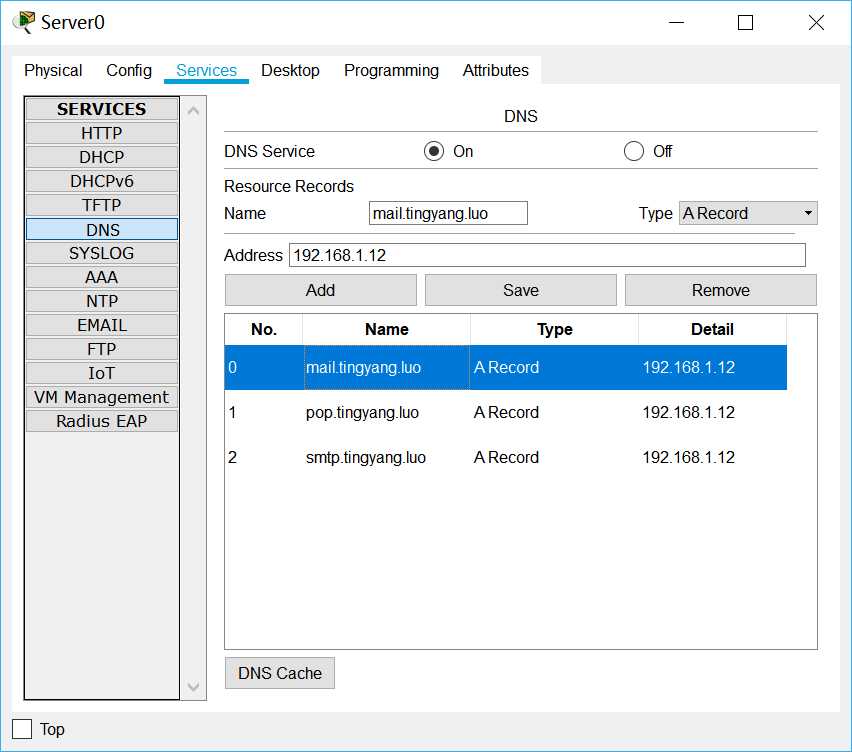This screenshot has width=852, height=752.
Task: Open the EMAIL service page
Action: 102,325
